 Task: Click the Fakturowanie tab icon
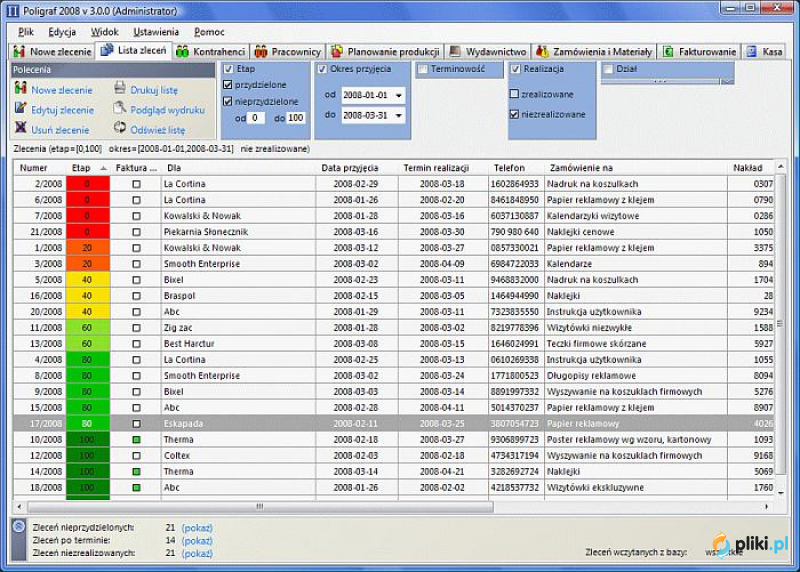click(x=668, y=51)
